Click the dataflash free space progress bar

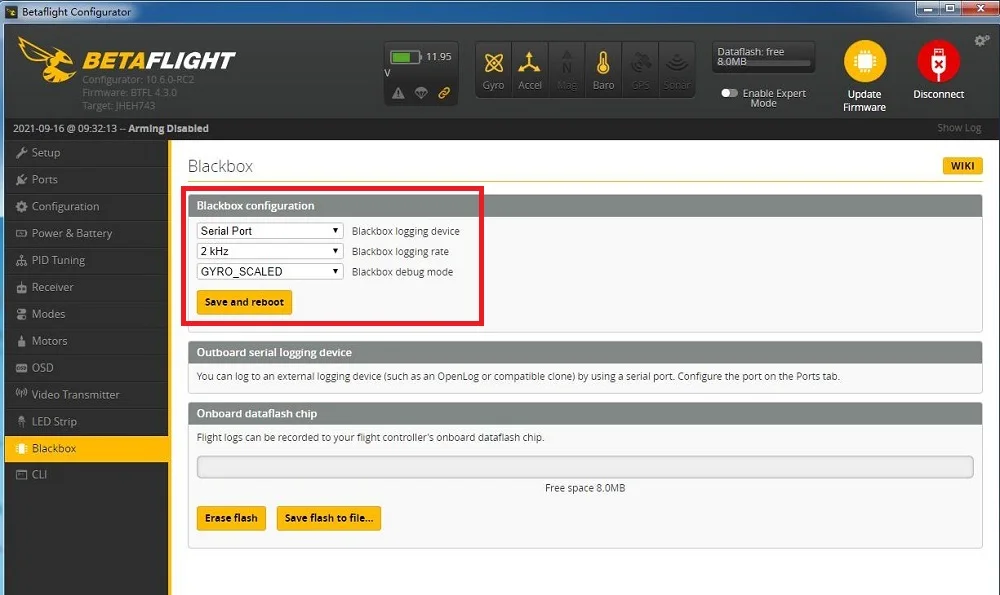763,56
